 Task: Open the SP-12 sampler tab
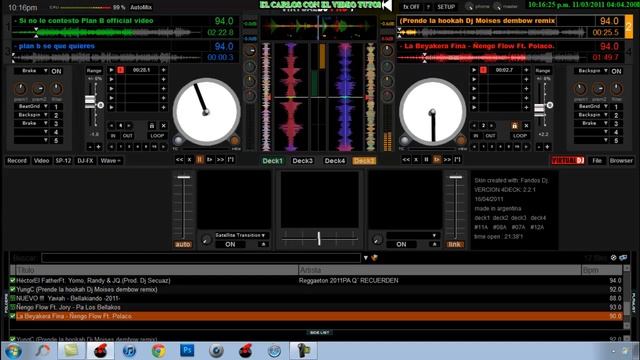click(63, 160)
